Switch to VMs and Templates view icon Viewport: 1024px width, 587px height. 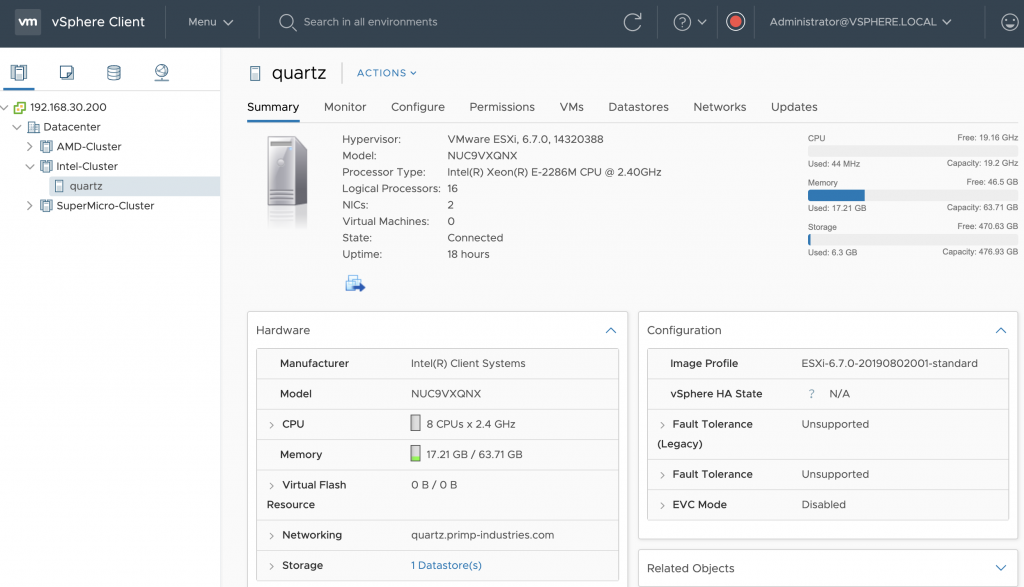pyautogui.click(x=67, y=72)
